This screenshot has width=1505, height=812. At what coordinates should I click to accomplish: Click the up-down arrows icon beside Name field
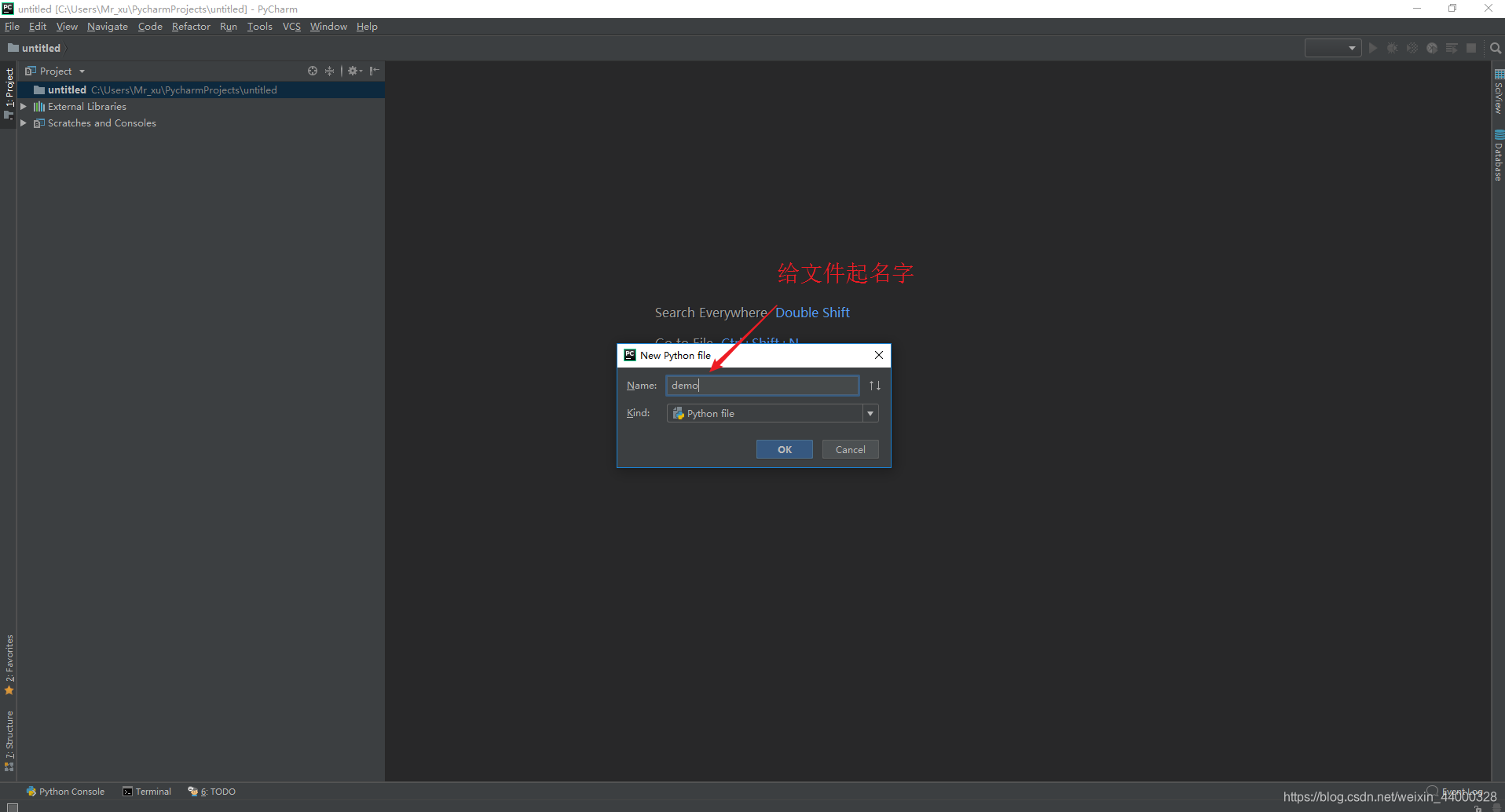point(874,386)
